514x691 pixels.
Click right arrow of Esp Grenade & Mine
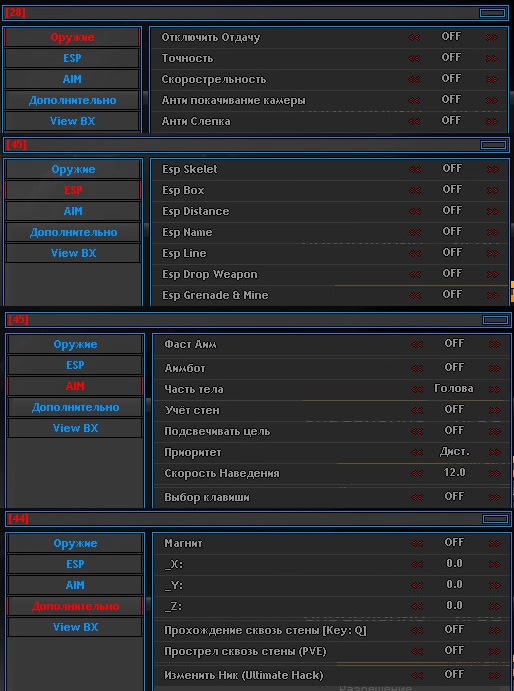pos(492,295)
